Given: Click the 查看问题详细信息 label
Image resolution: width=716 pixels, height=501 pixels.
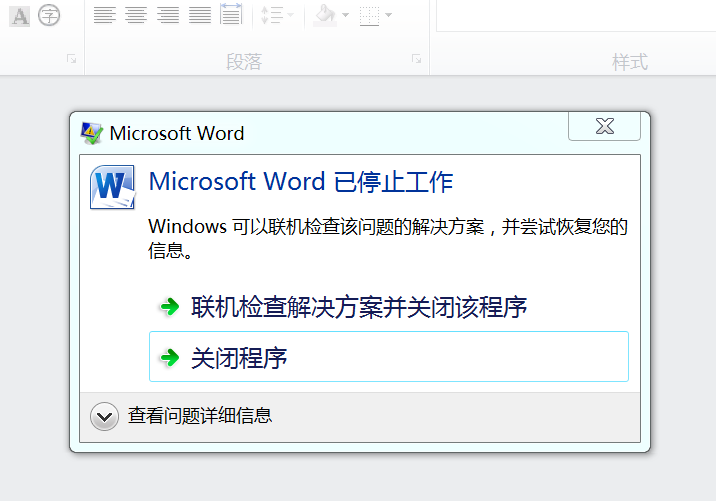Looking at the screenshot, I should (200, 416).
